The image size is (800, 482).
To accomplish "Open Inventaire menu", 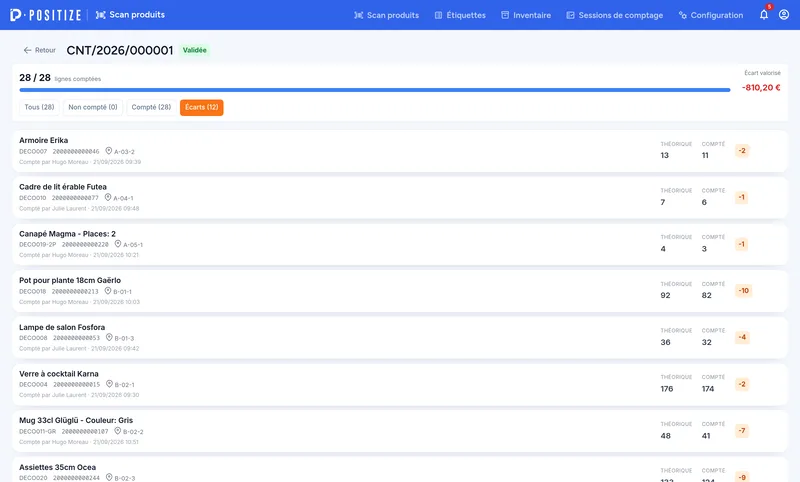I will tap(526, 15).
